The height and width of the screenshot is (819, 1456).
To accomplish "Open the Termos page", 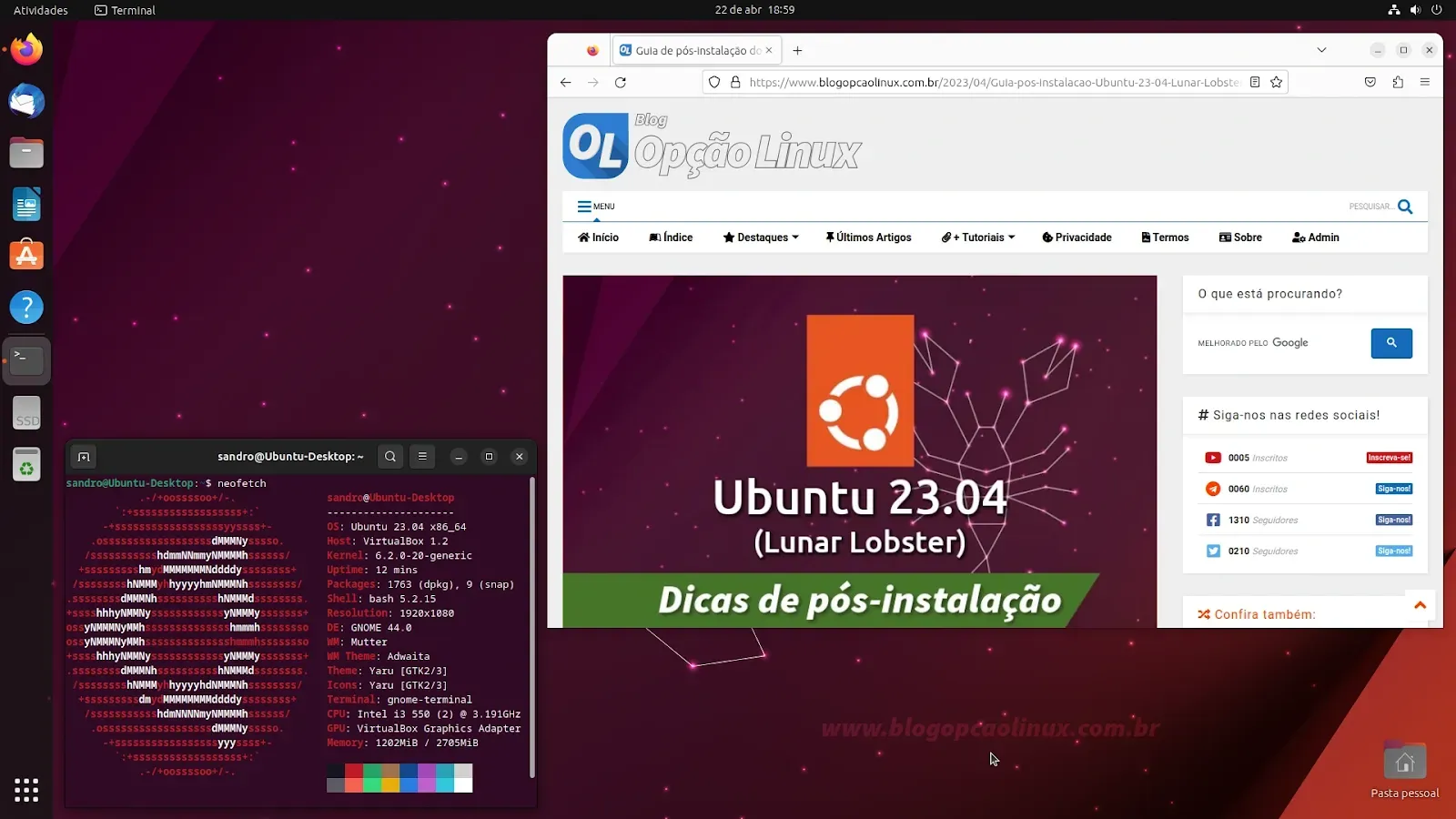I will pos(1165,238).
